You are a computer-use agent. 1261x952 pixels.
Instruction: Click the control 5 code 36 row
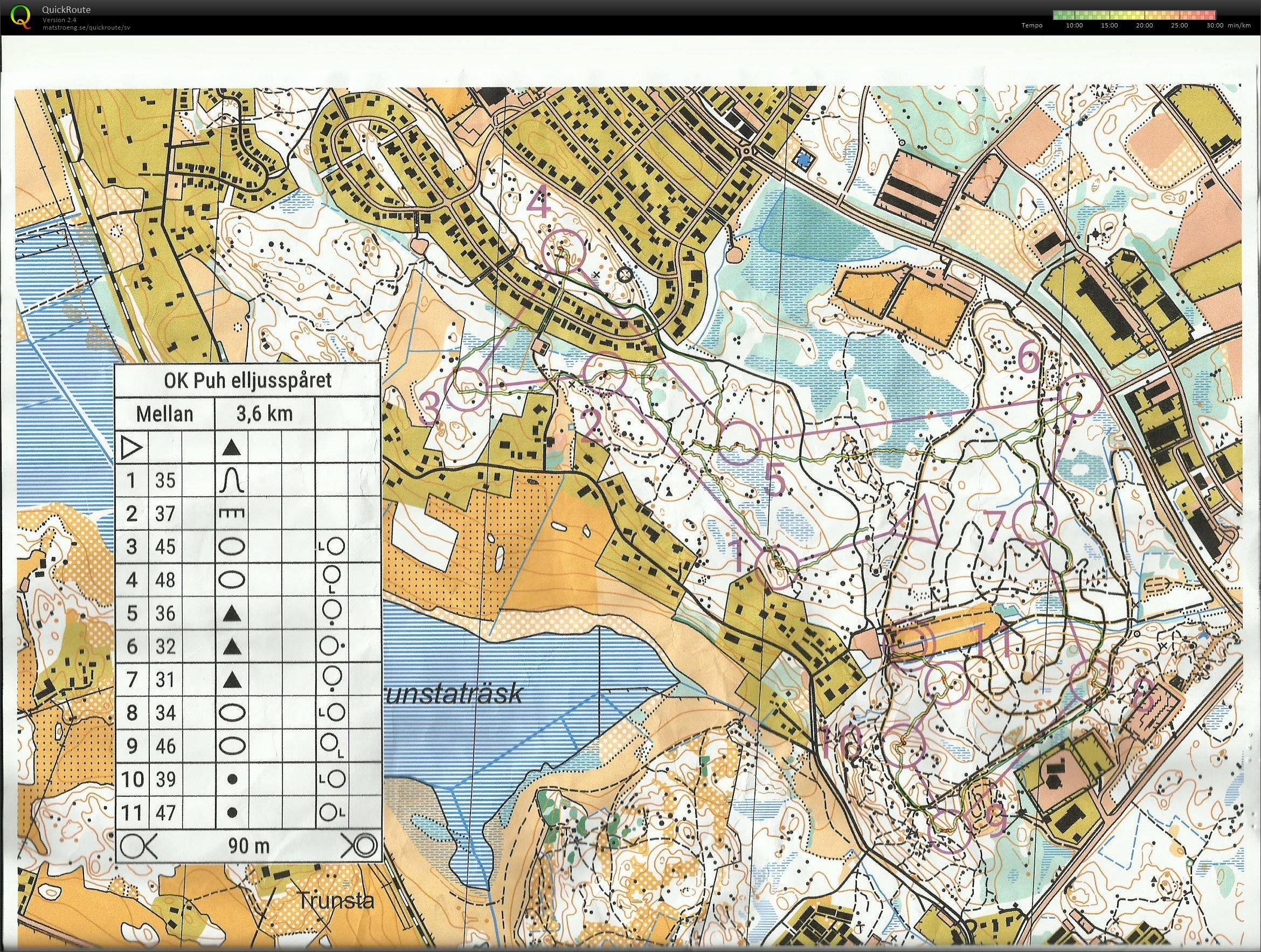(165, 613)
